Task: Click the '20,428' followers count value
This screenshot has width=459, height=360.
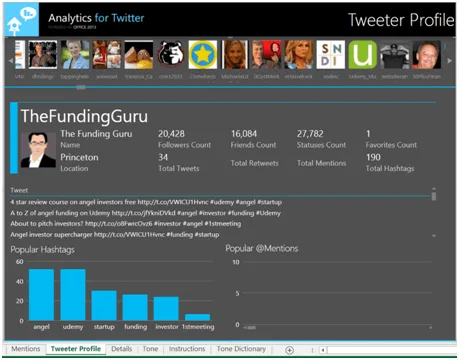Action: pyautogui.click(x=171, y=134)
